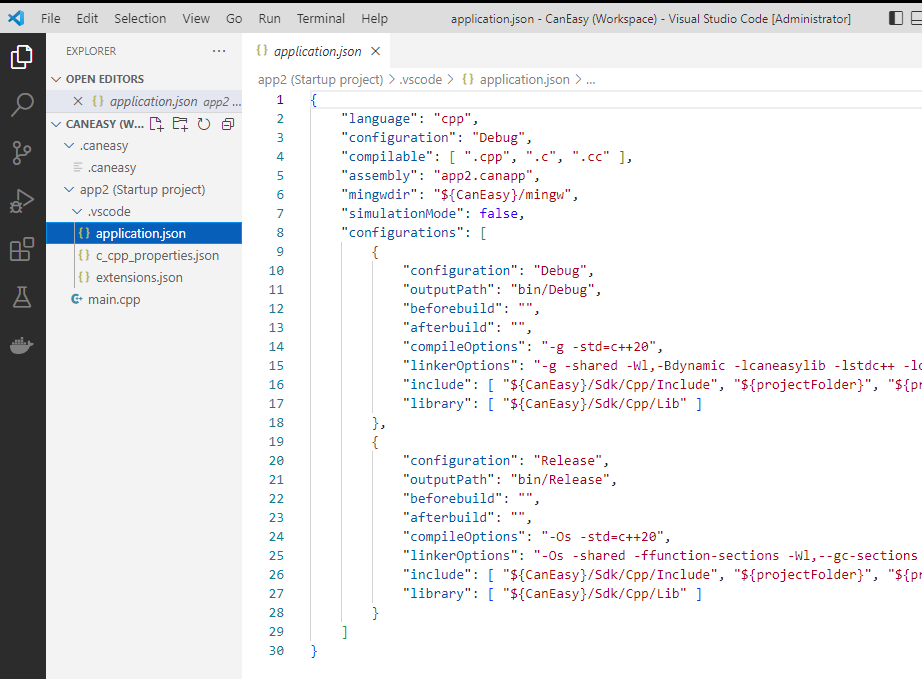922x679 pixels.
Task: Click line number 19 in the gutter
Action: [x=276, y=441]
